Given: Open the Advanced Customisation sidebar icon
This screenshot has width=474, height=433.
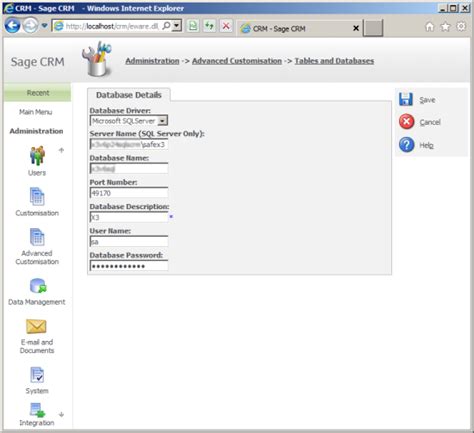Looking at the screenshot, I should click(37, 237).
